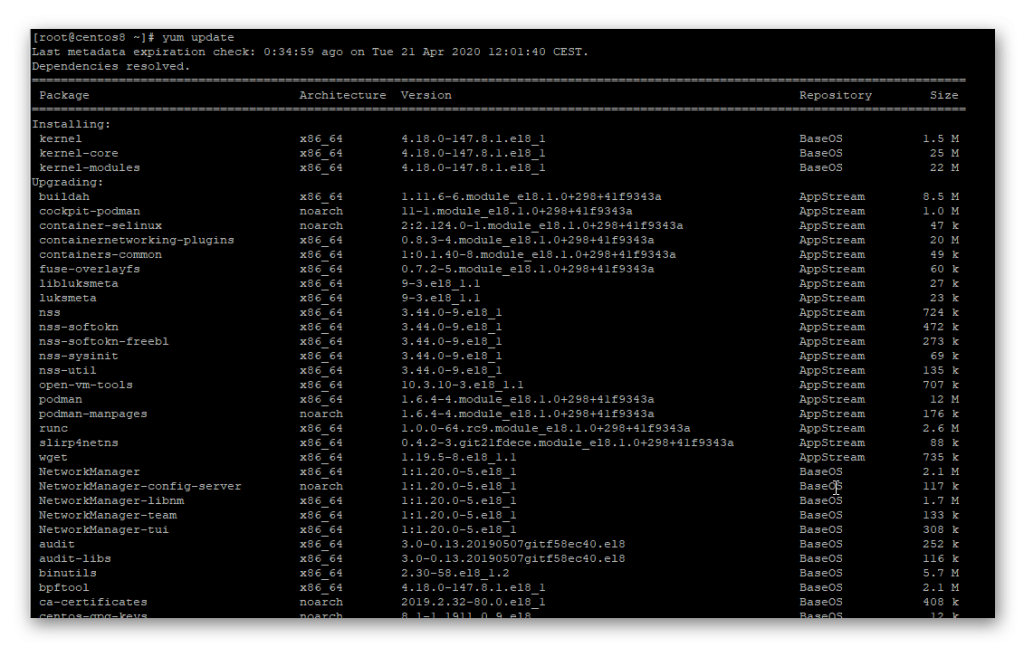Click the 'fuse-overlayfs' package name

(x=89, y=269)
